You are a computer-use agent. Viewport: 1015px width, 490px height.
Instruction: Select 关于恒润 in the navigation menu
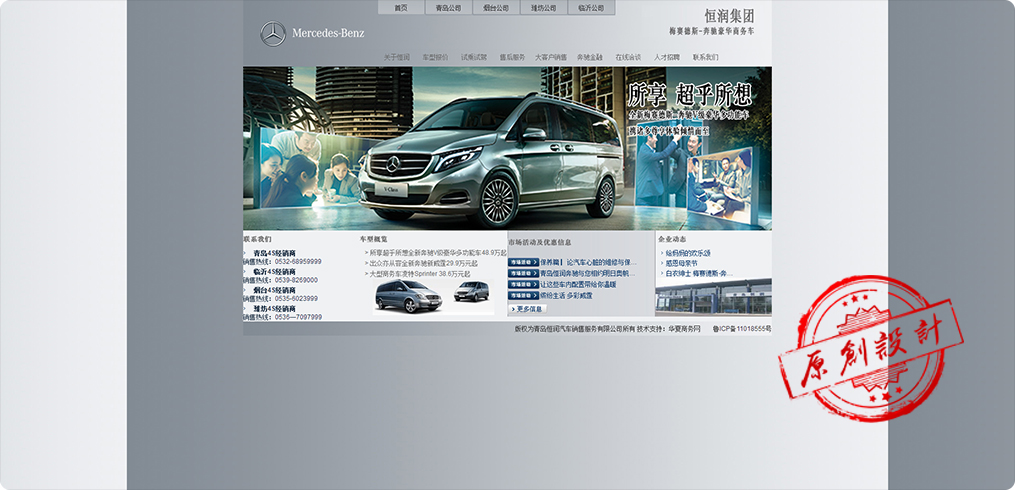pyautogui.click(x=396, y=57)
